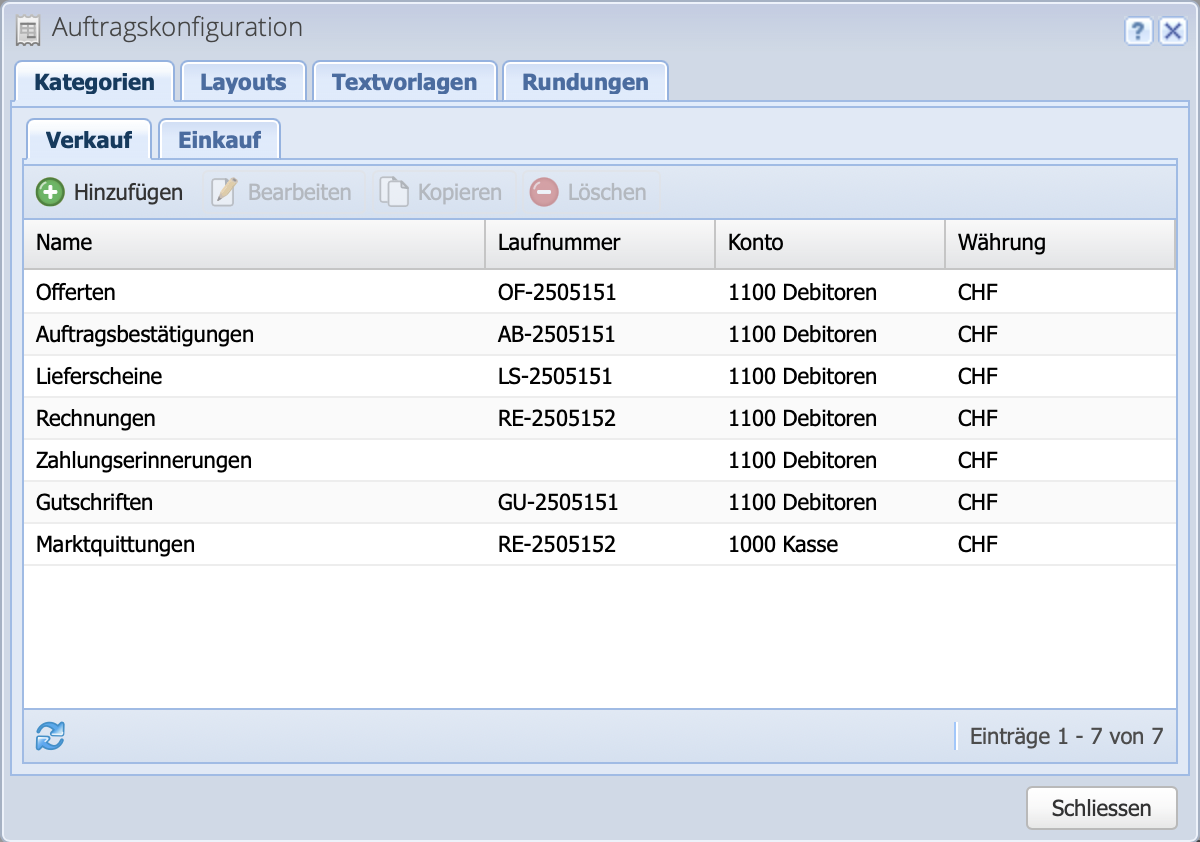Switch to the Einkauf tab
Image resolution: width=1200 pixels, height=842 pixels.
(x=219, y=140)
